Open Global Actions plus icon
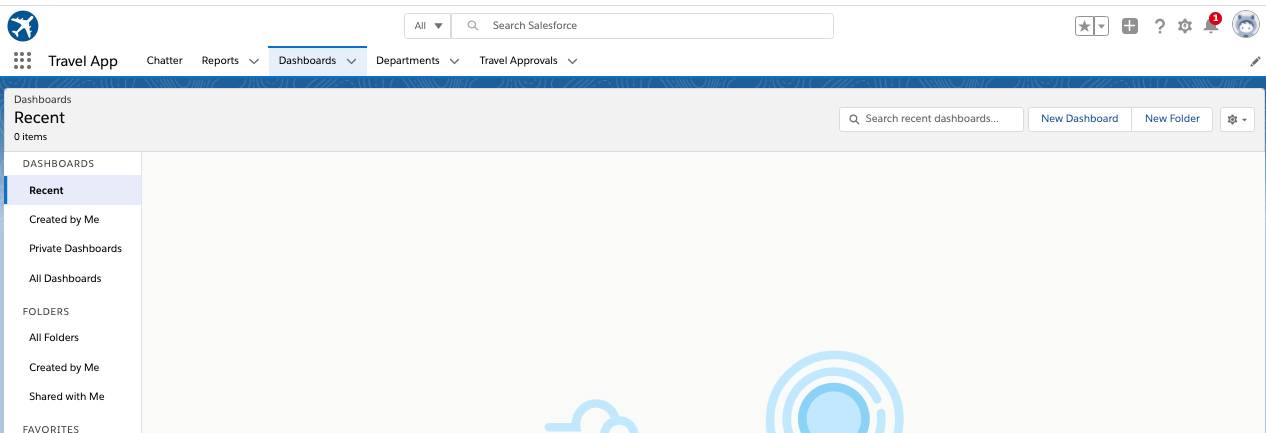Image resolution: width=1266 pixels, height=433 pixels. click(1130, 26)
